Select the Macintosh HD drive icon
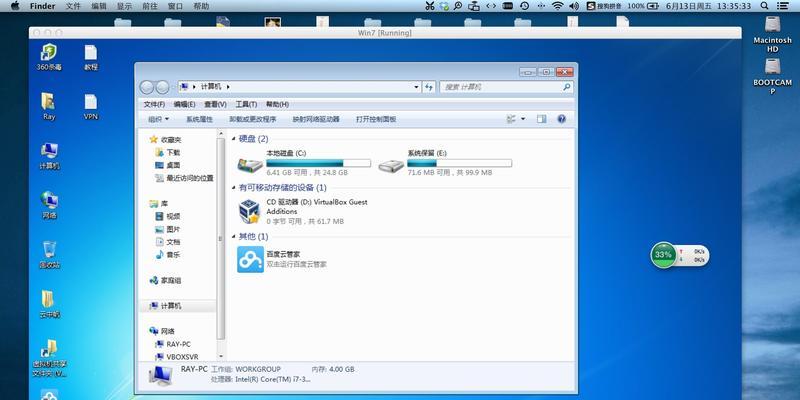Image resolution: width=800 pixels, height=400 pixels. point(772,34)
